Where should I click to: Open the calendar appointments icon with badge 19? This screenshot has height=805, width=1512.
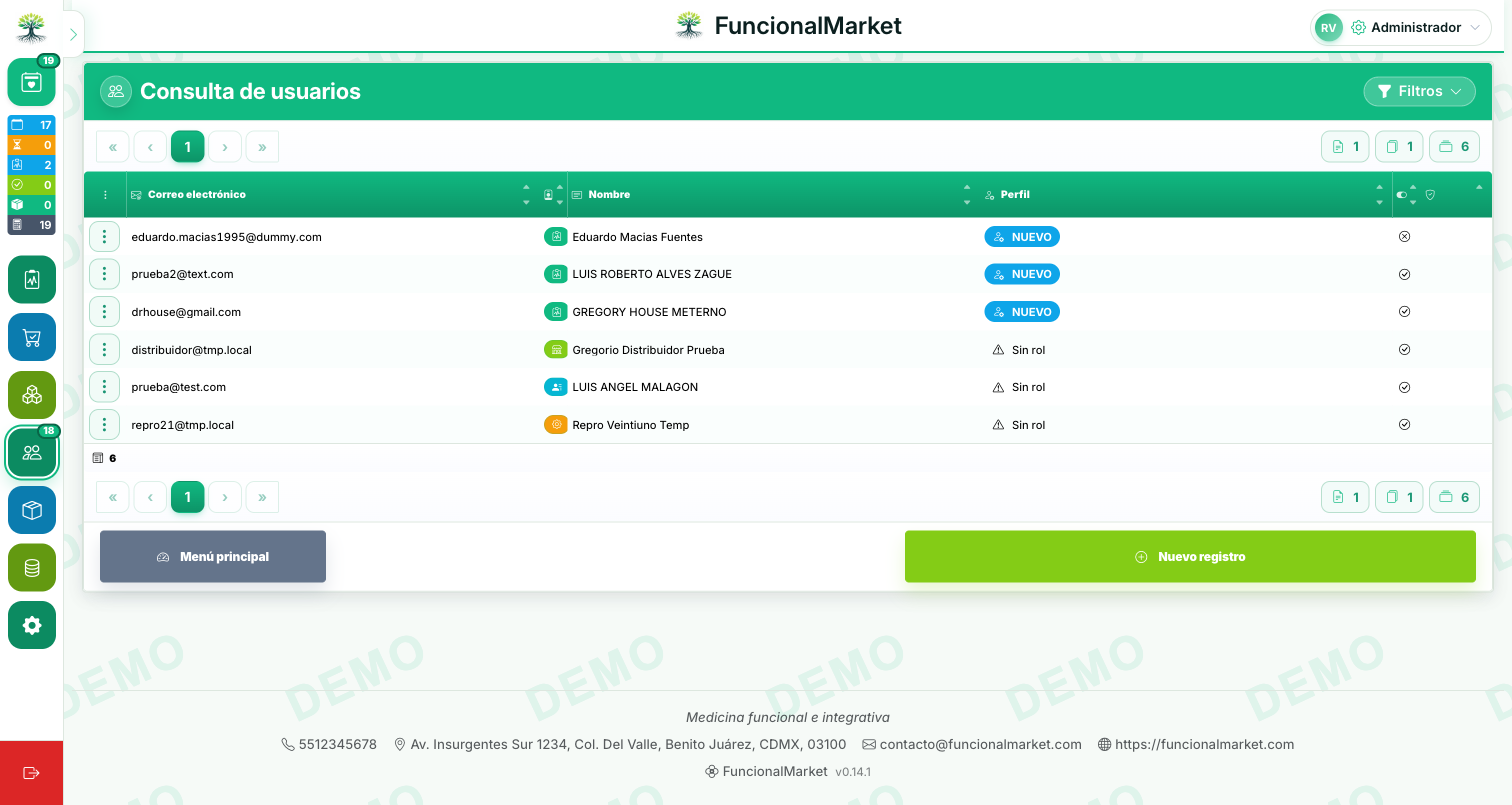pos(31,82)
